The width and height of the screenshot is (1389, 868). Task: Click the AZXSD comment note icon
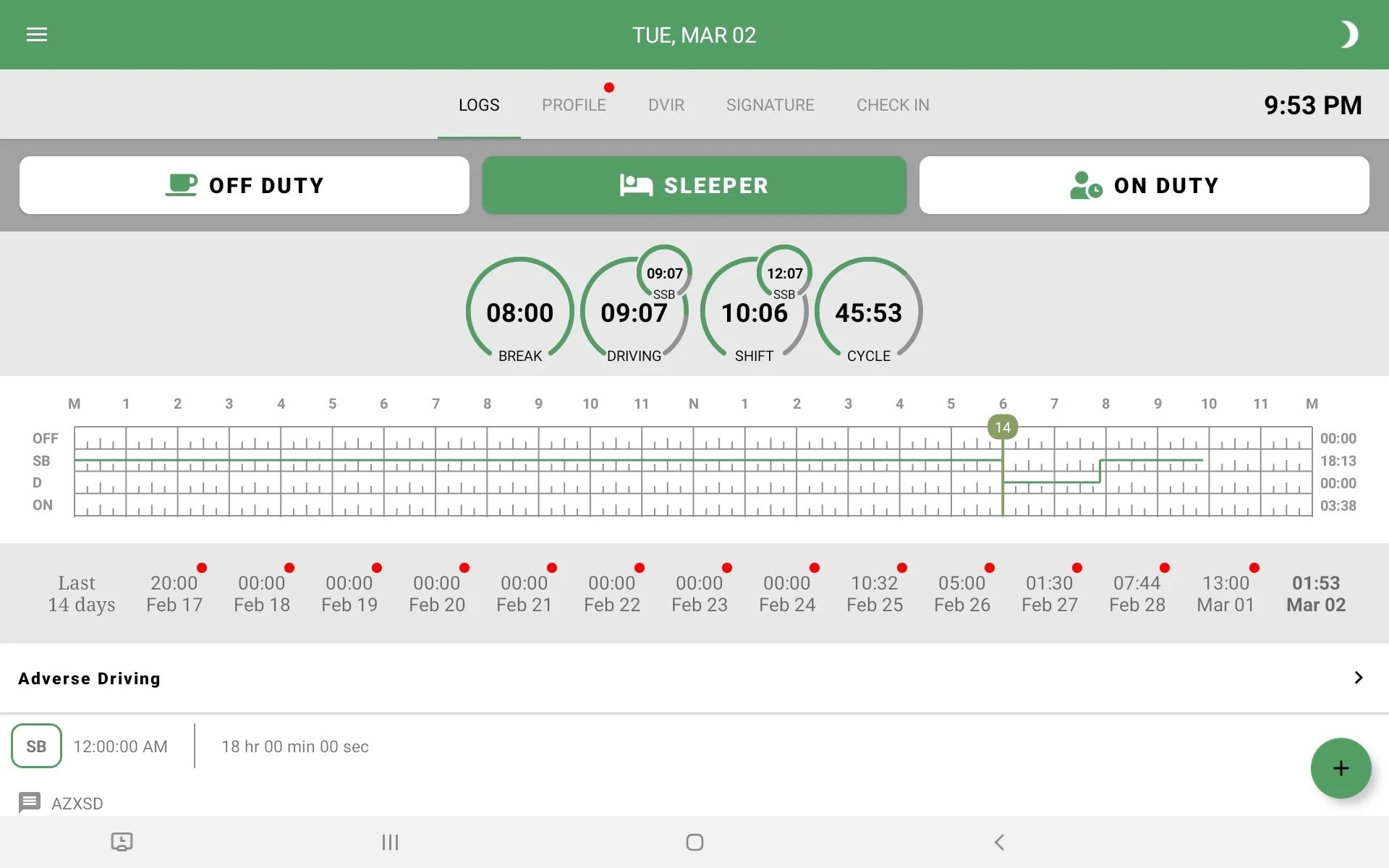point(30,803)
